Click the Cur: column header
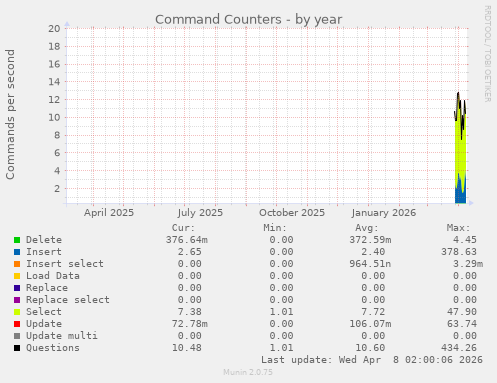 (x=183, y=228)
